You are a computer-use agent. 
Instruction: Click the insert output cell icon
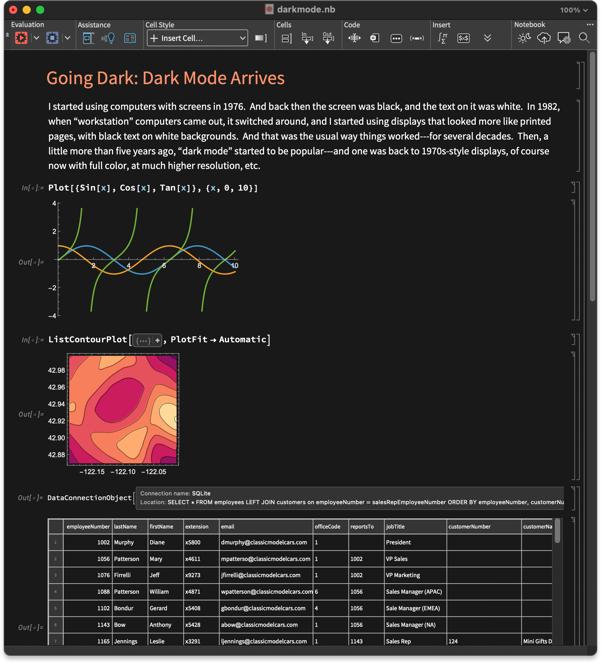pyautogui.click(x=328, y=38)
